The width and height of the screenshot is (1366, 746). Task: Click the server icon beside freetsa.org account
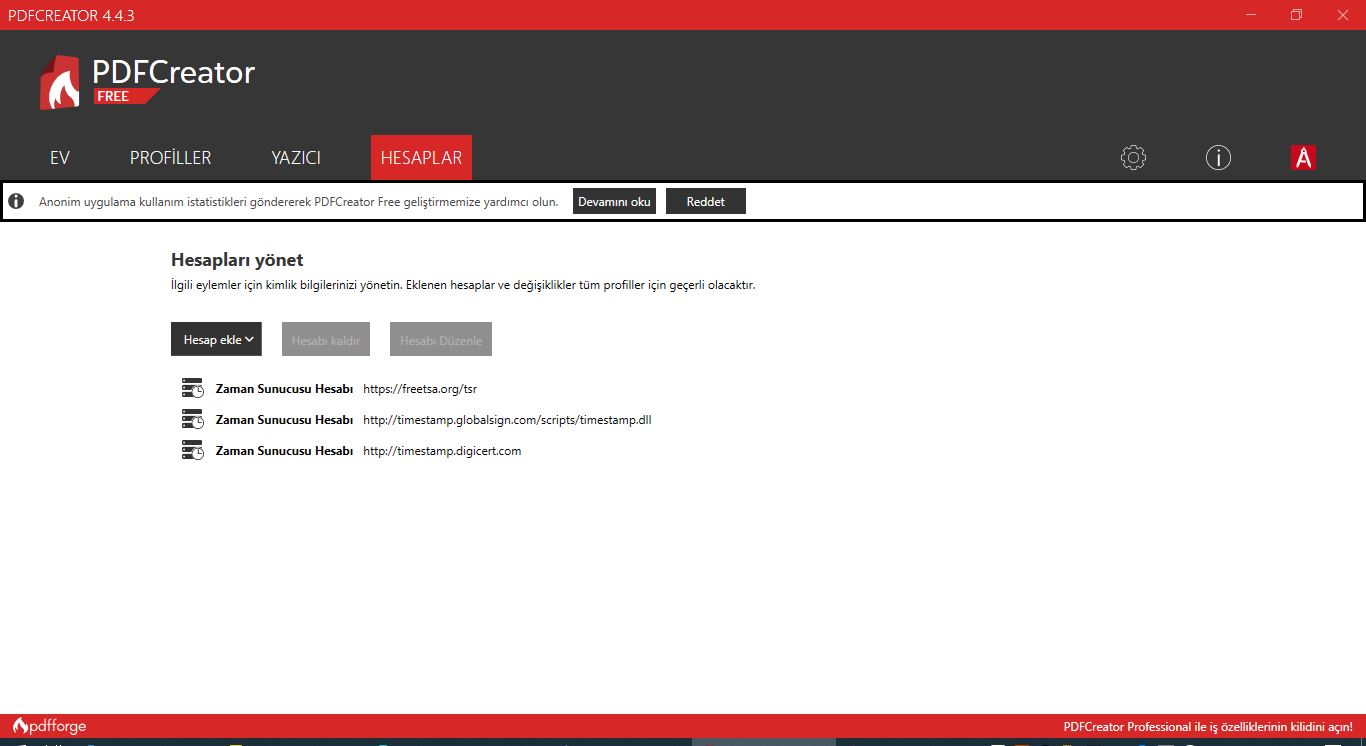pyautogui.click(x=193, y=388)
